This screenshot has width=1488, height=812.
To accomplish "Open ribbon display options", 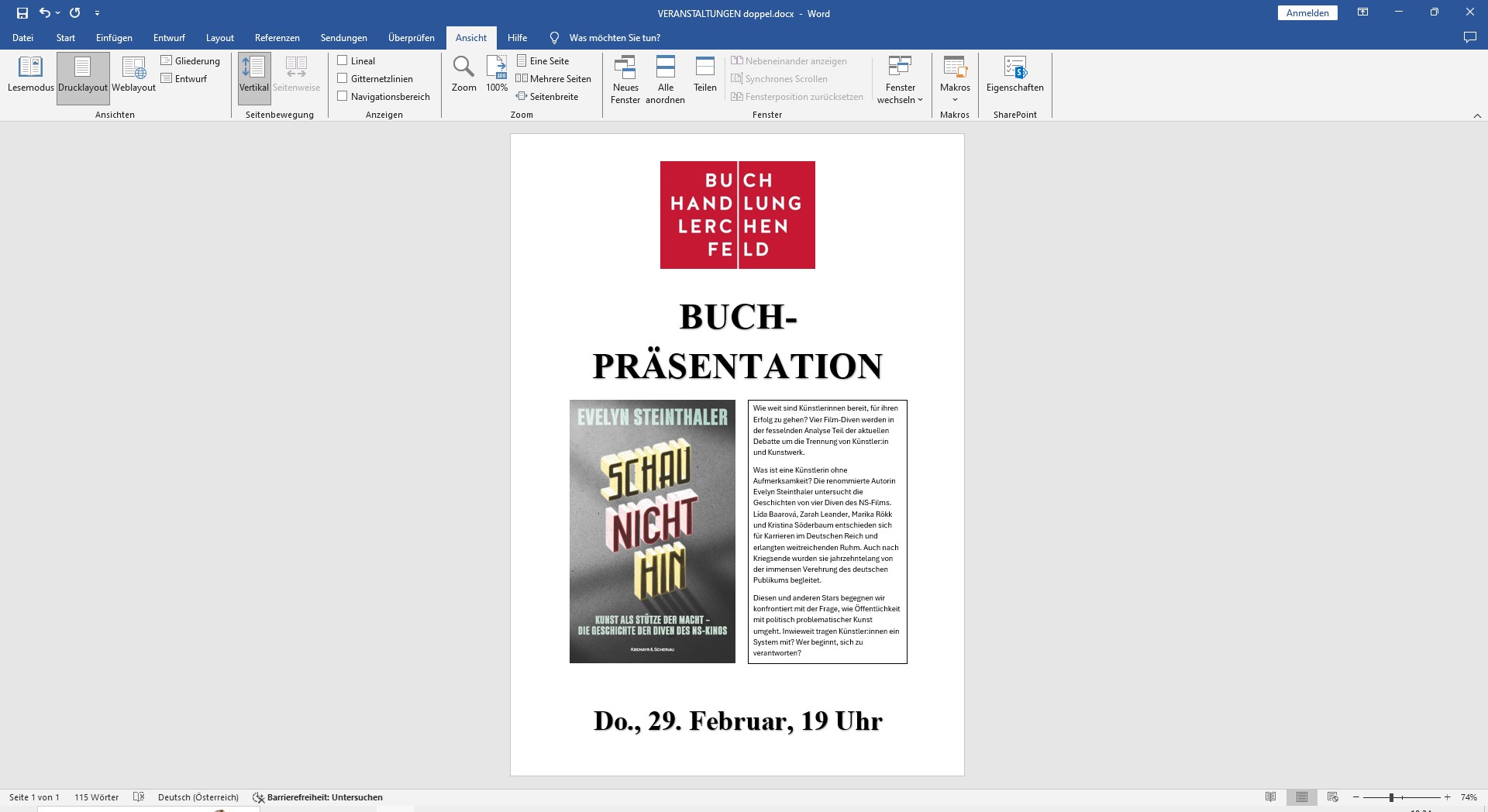I will (1362, 12).
